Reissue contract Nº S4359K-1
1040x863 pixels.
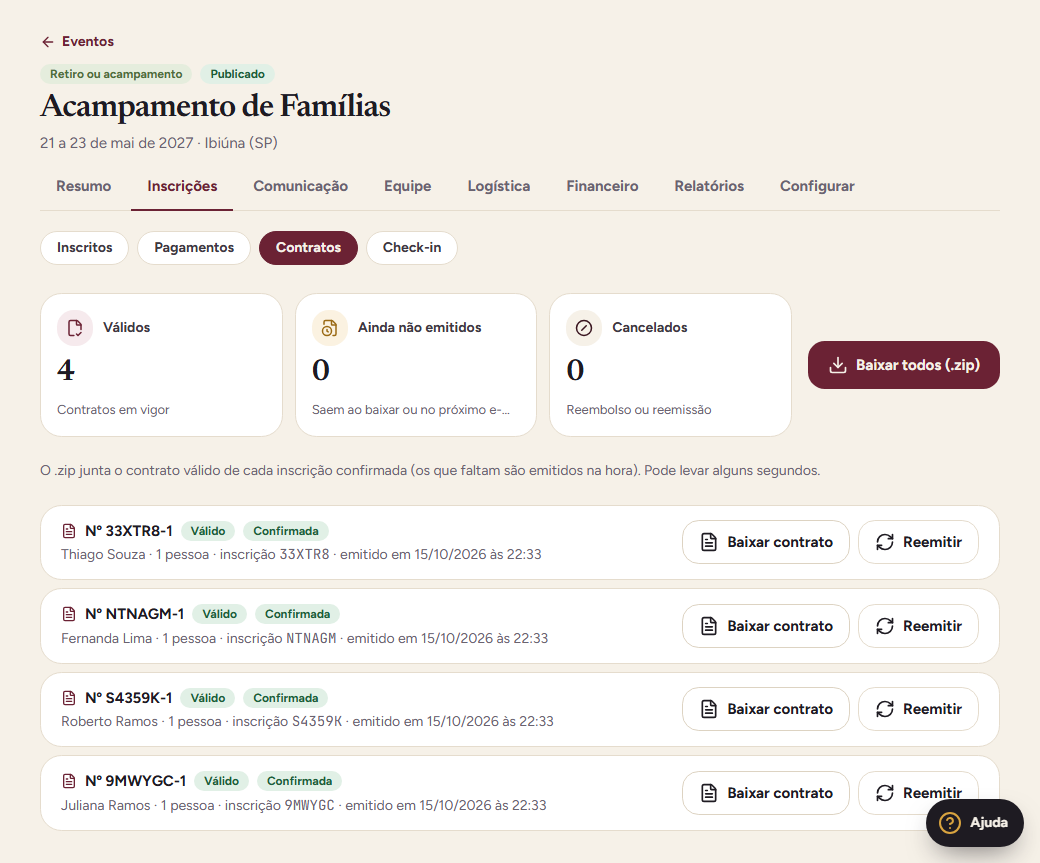tap(918, 709)
